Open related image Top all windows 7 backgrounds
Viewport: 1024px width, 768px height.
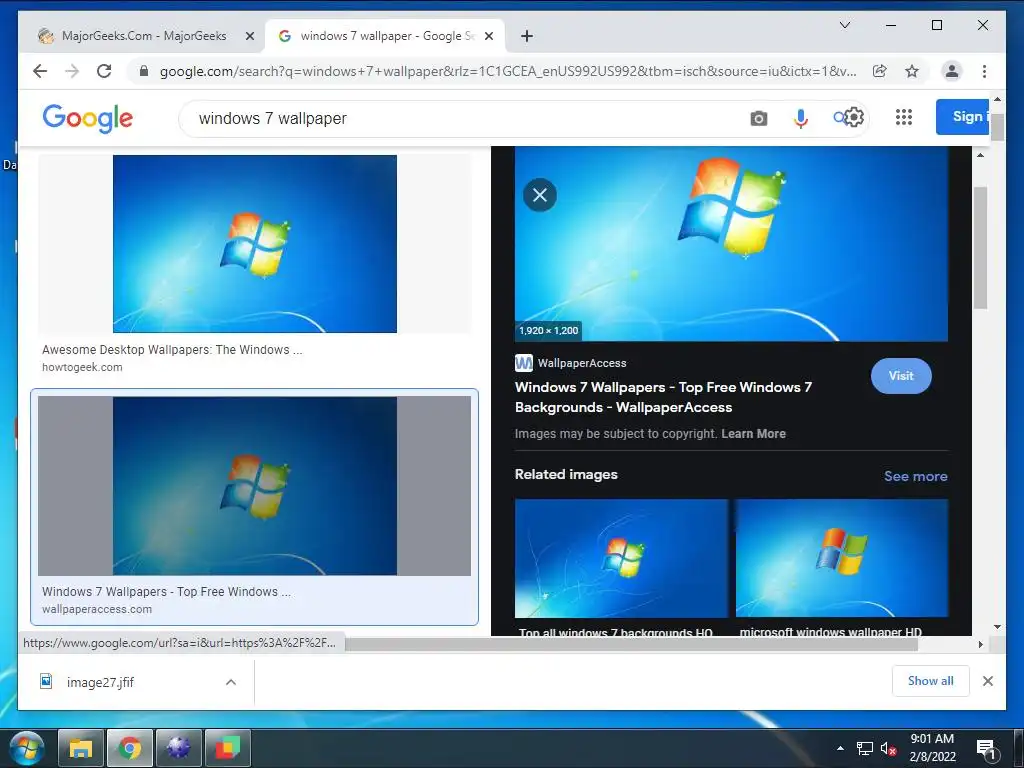click(621, 558)
